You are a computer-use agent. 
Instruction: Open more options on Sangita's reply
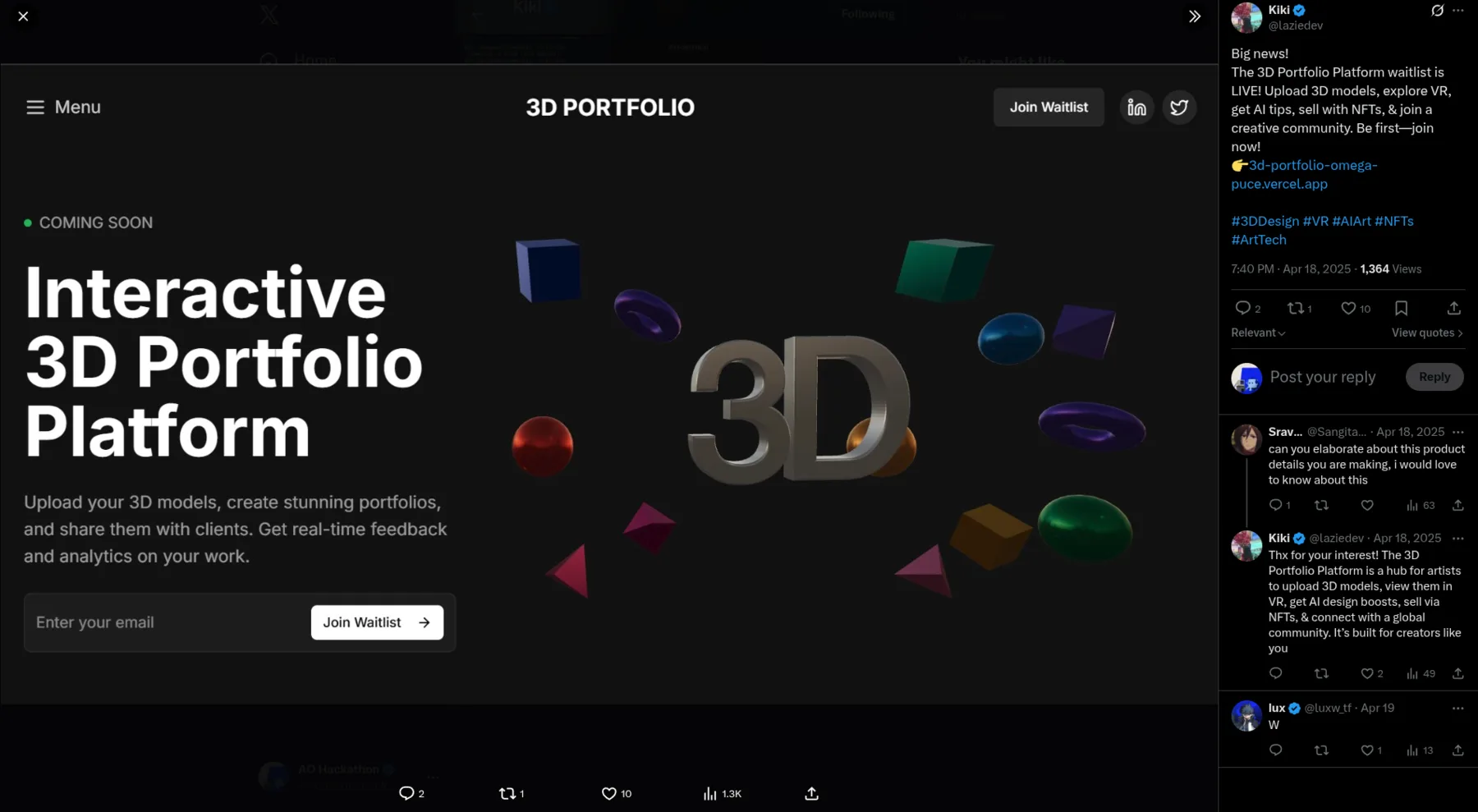click(1458, 432)
